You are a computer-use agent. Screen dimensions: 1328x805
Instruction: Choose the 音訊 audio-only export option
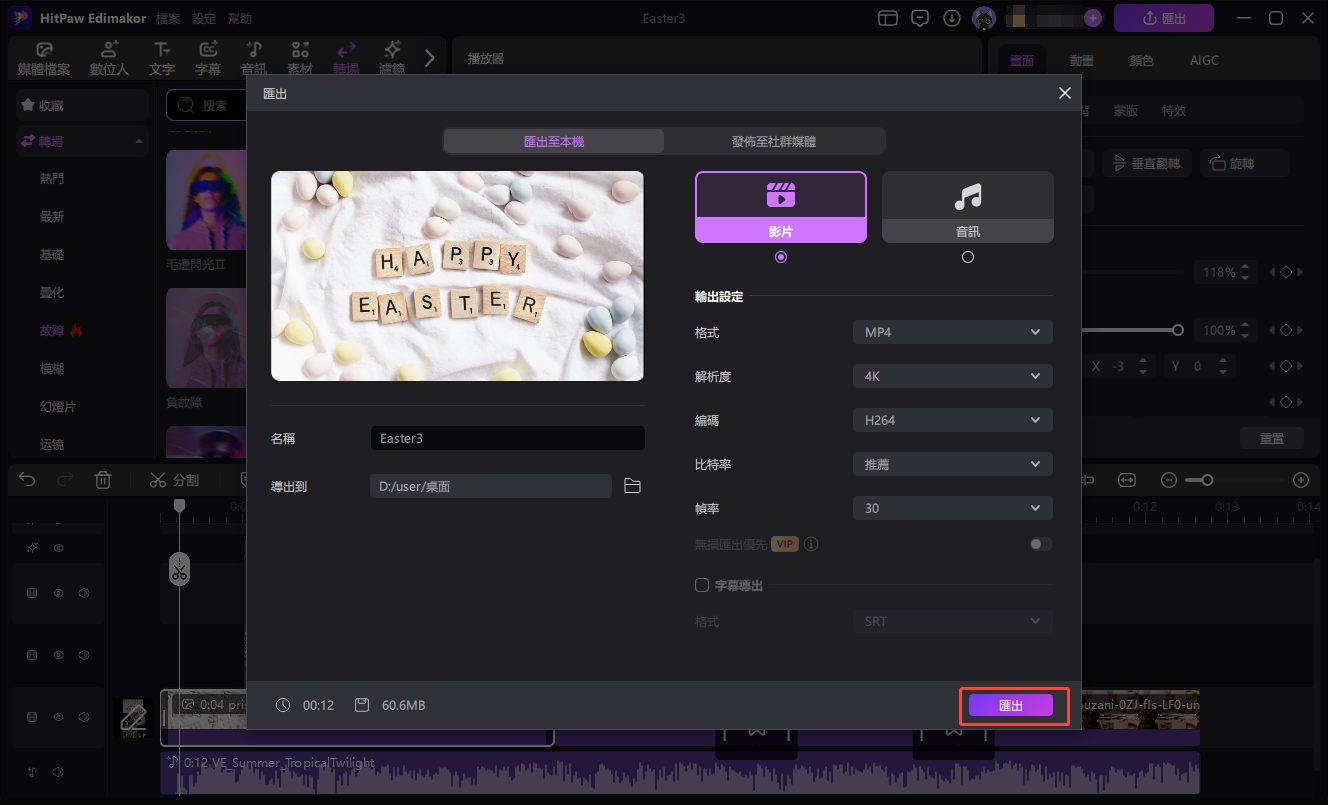point(967,206)
